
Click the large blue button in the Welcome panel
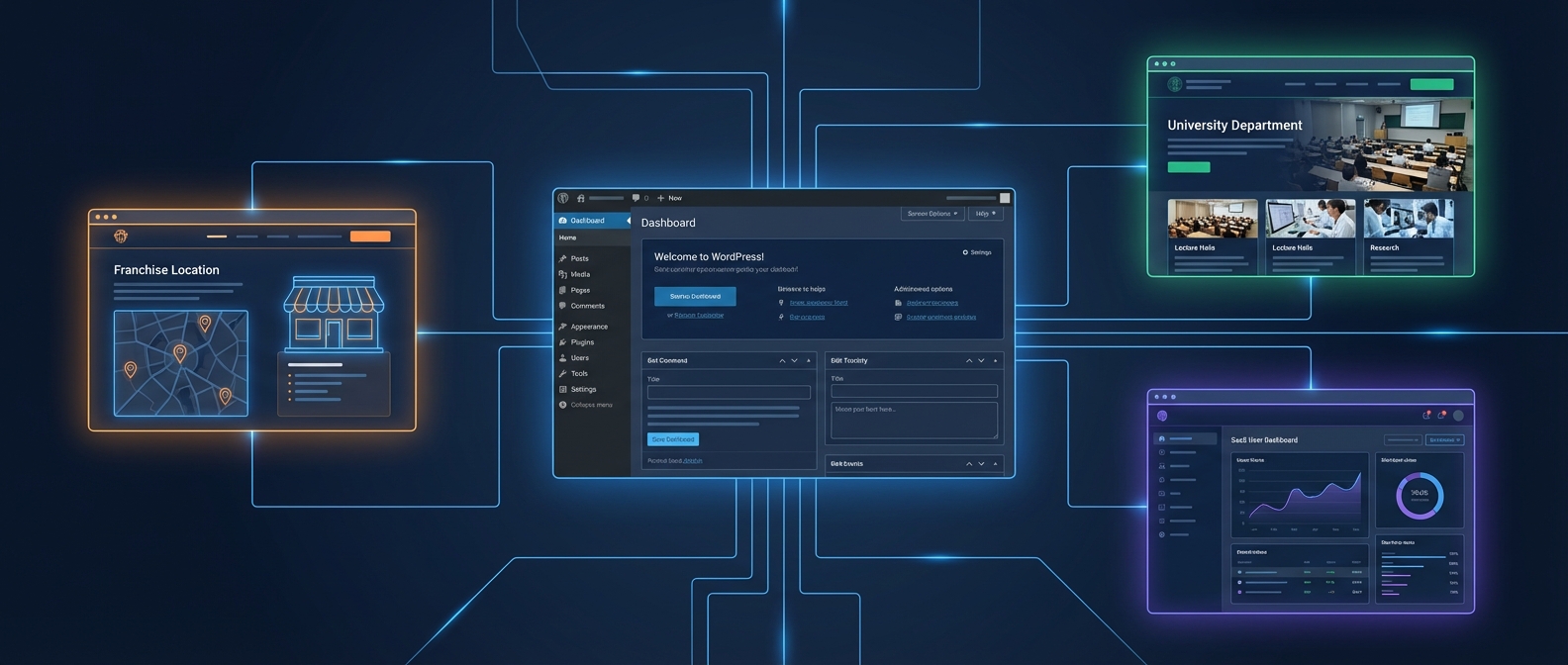coord(695,296)
